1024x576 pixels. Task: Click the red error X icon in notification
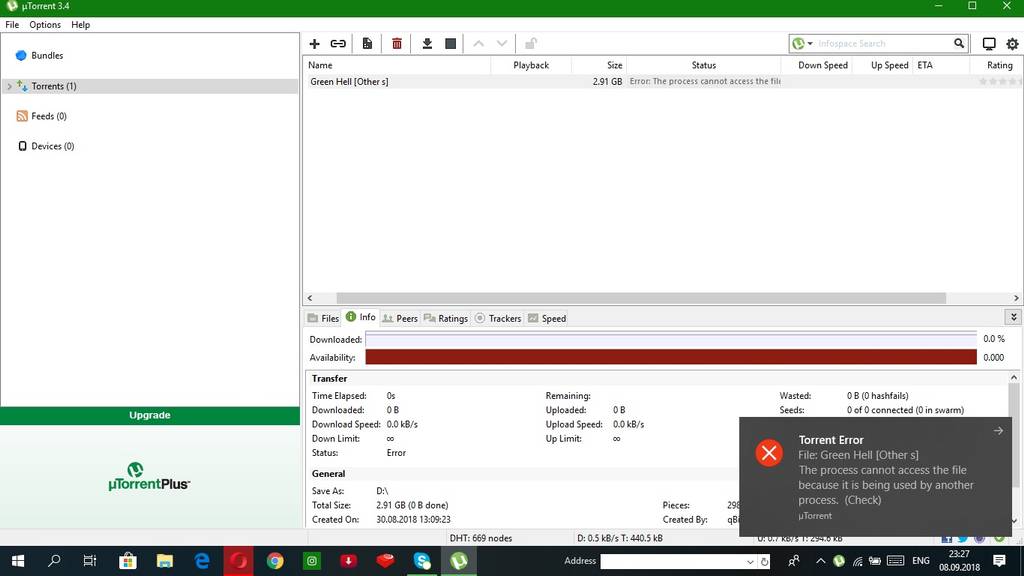769,453
